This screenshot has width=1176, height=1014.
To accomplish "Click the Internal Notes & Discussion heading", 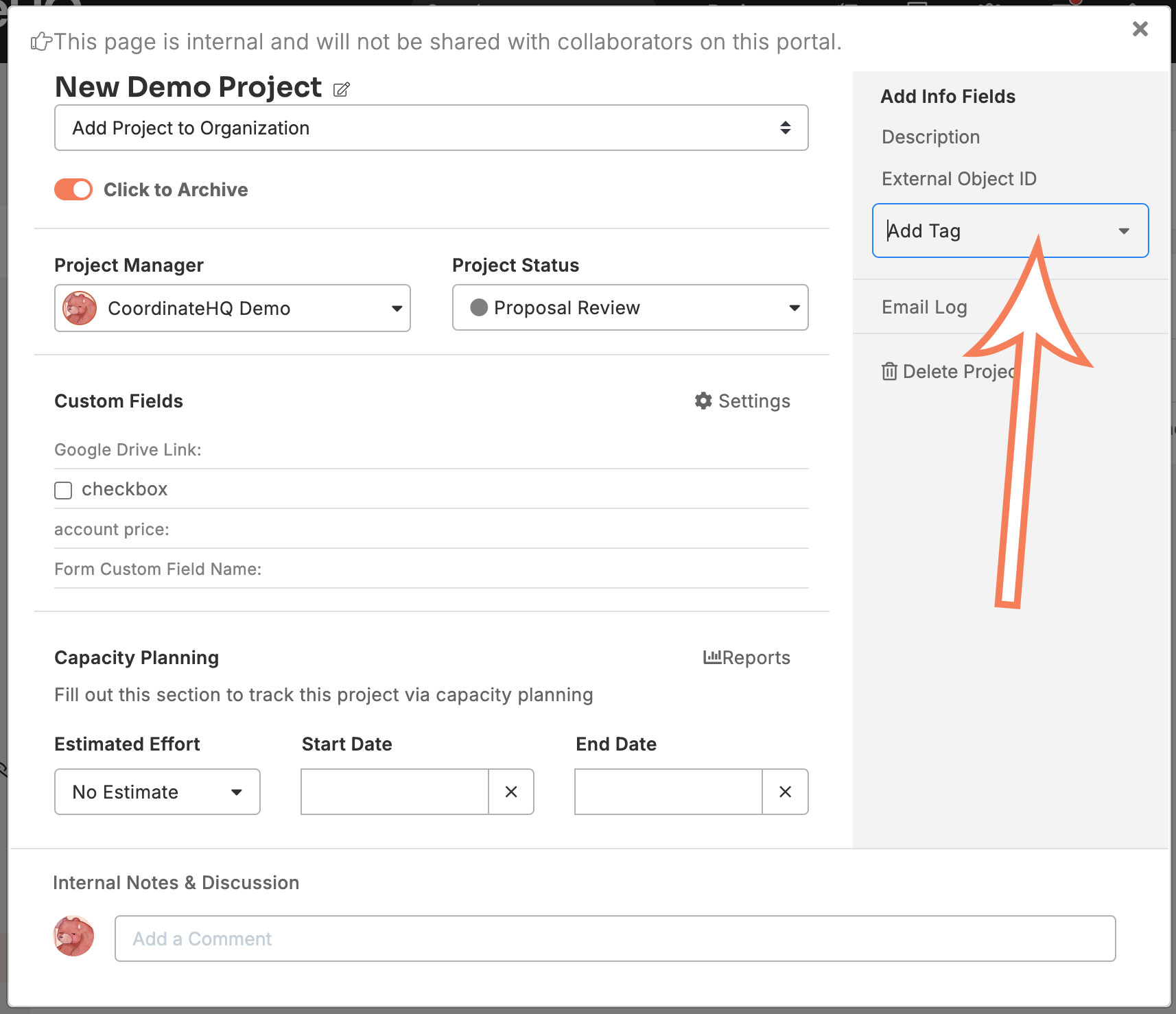I will click(x=176, y=882).
